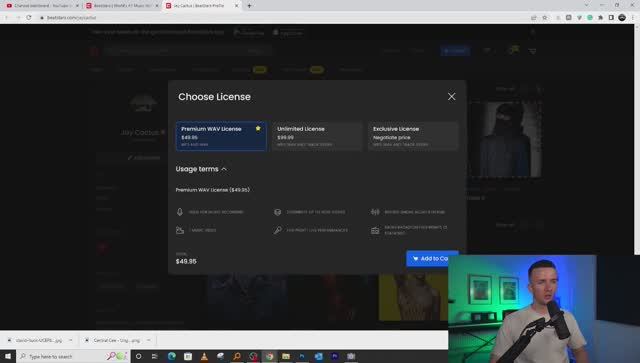Select the Jay Cactus BeatStars Profile tab
640x363 pixels.
(199, 6)
